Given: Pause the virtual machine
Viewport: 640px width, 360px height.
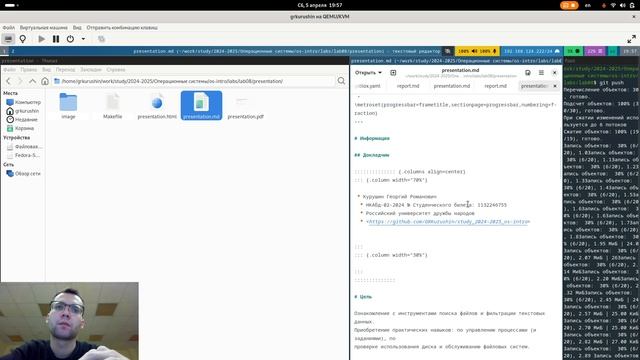Looking at the screenshot, I should 56,39.
